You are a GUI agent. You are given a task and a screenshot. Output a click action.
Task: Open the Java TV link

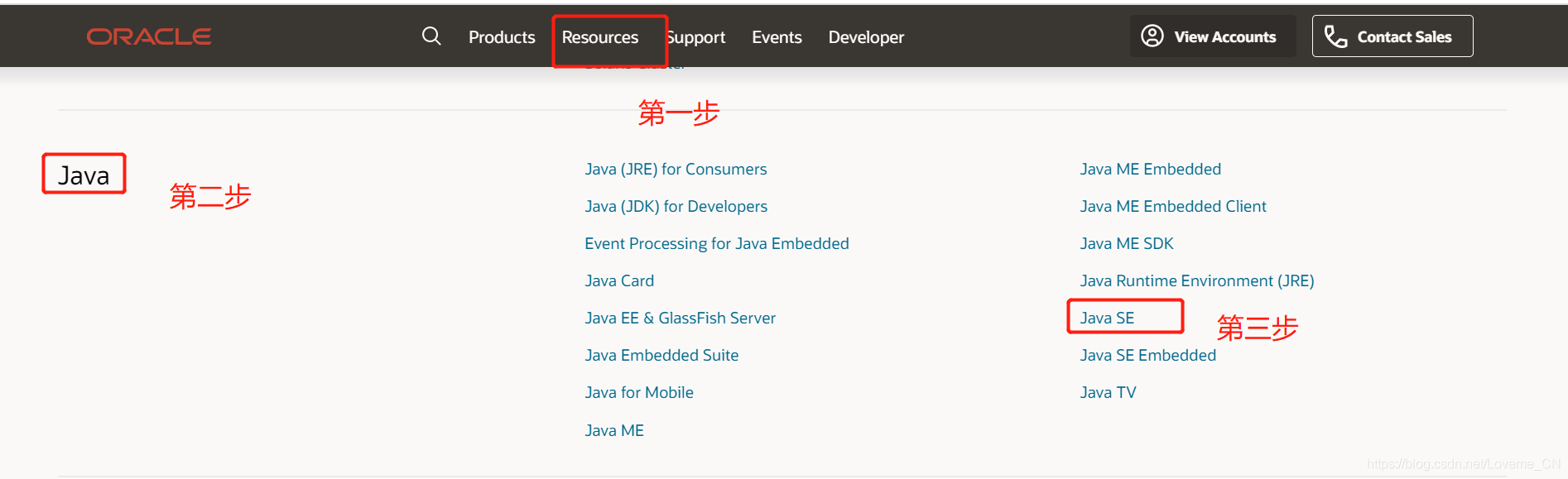point(1108,392)
